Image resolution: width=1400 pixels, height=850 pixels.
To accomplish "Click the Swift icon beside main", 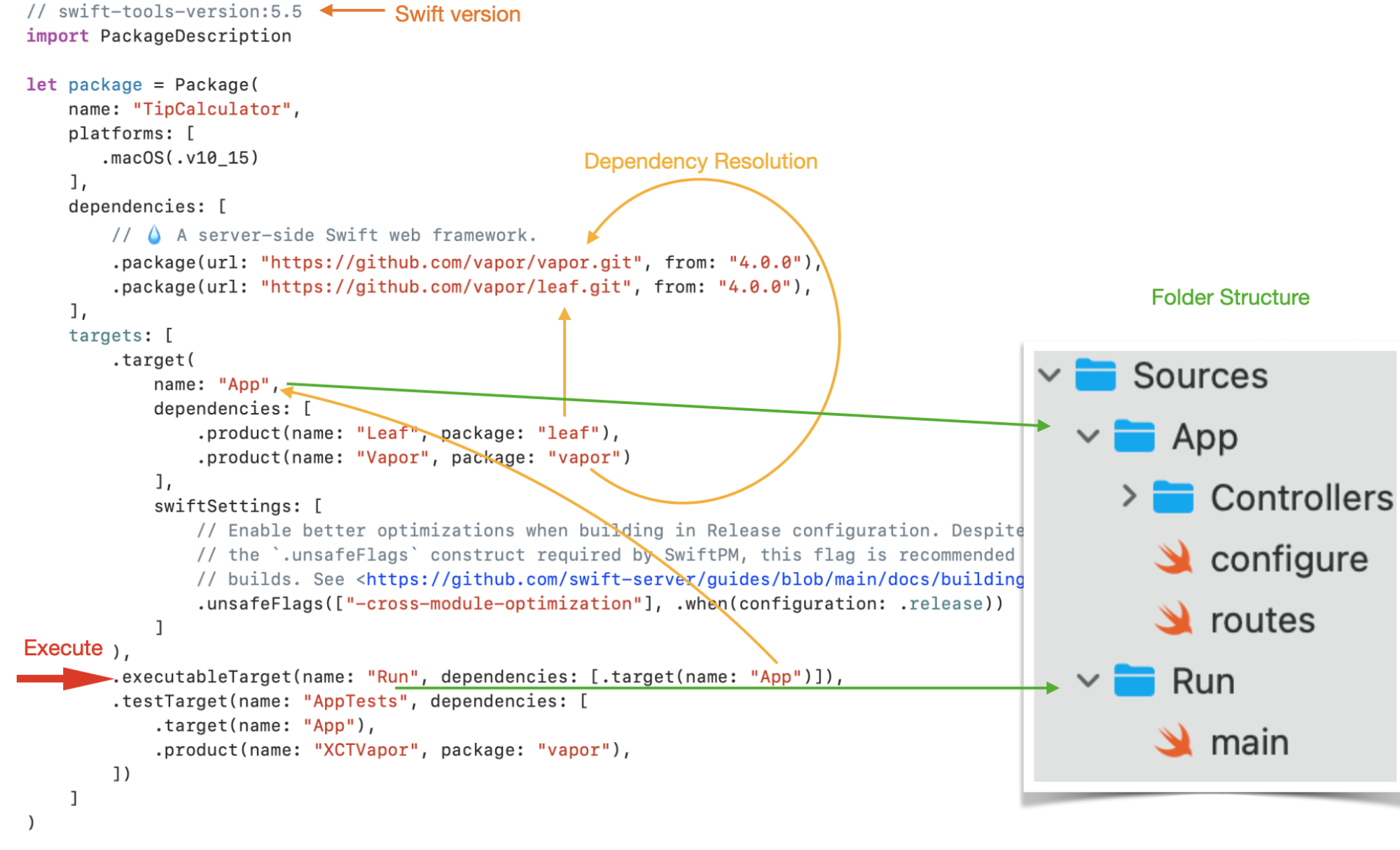I will 1173,741.
